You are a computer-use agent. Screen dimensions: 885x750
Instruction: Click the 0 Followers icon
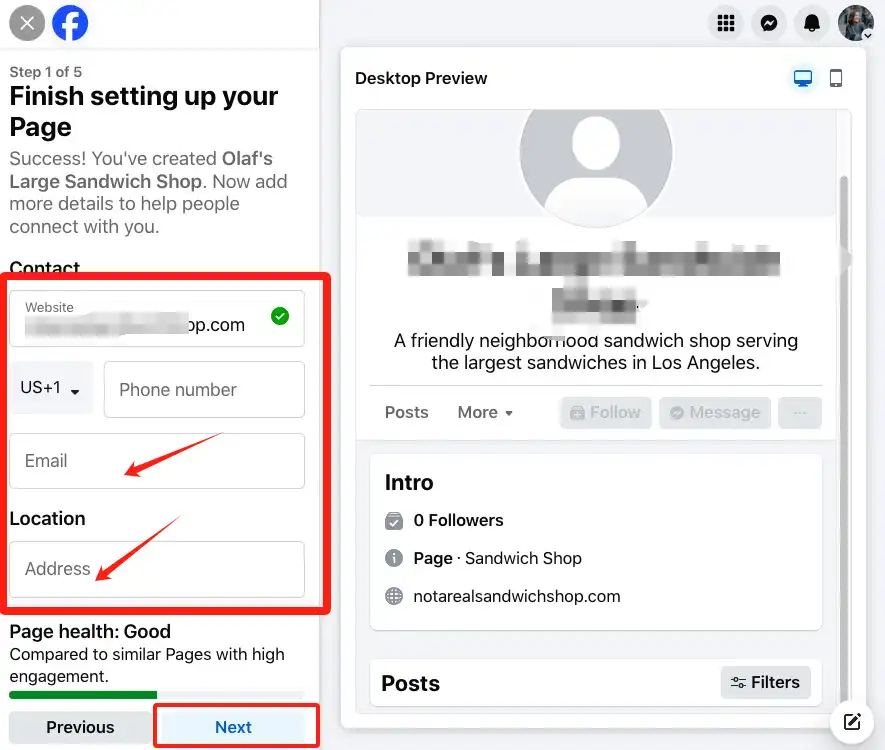click(x=394, y=520)
